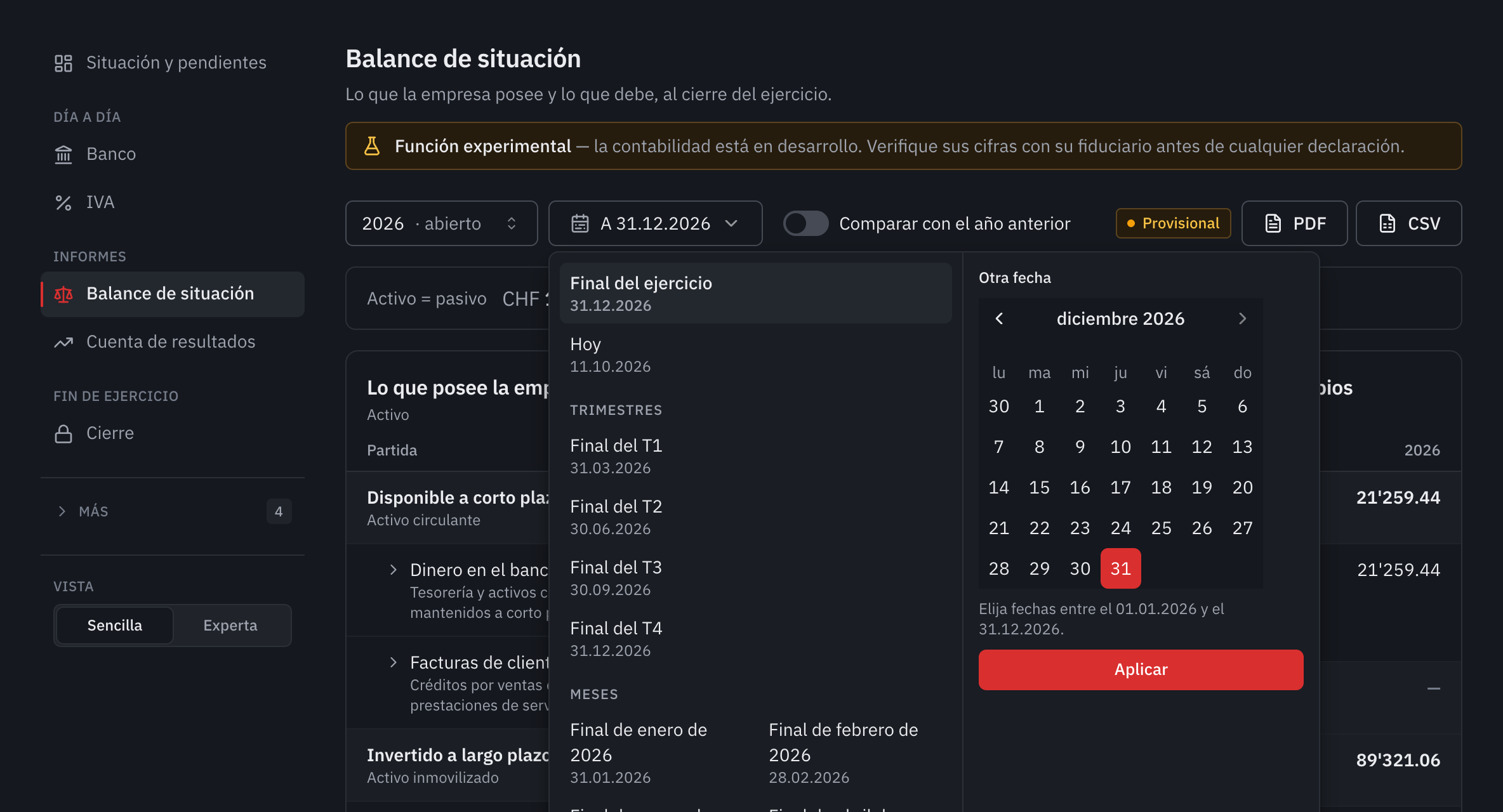
Task: Collapse the A 31.12.2026 date dropdown
Action: click(656, 223)
